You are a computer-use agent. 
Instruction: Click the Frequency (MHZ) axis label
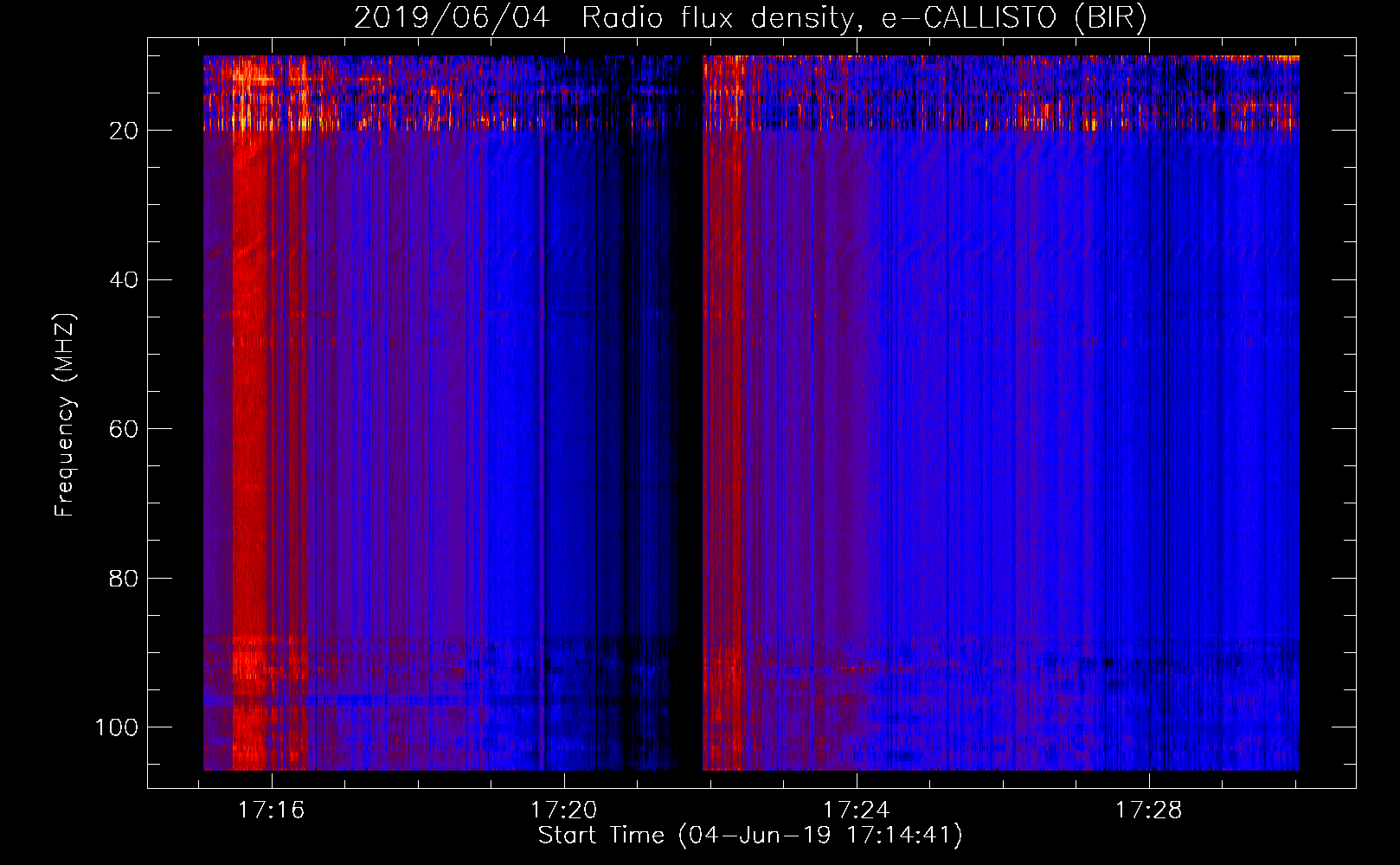(x=65, y=414)
